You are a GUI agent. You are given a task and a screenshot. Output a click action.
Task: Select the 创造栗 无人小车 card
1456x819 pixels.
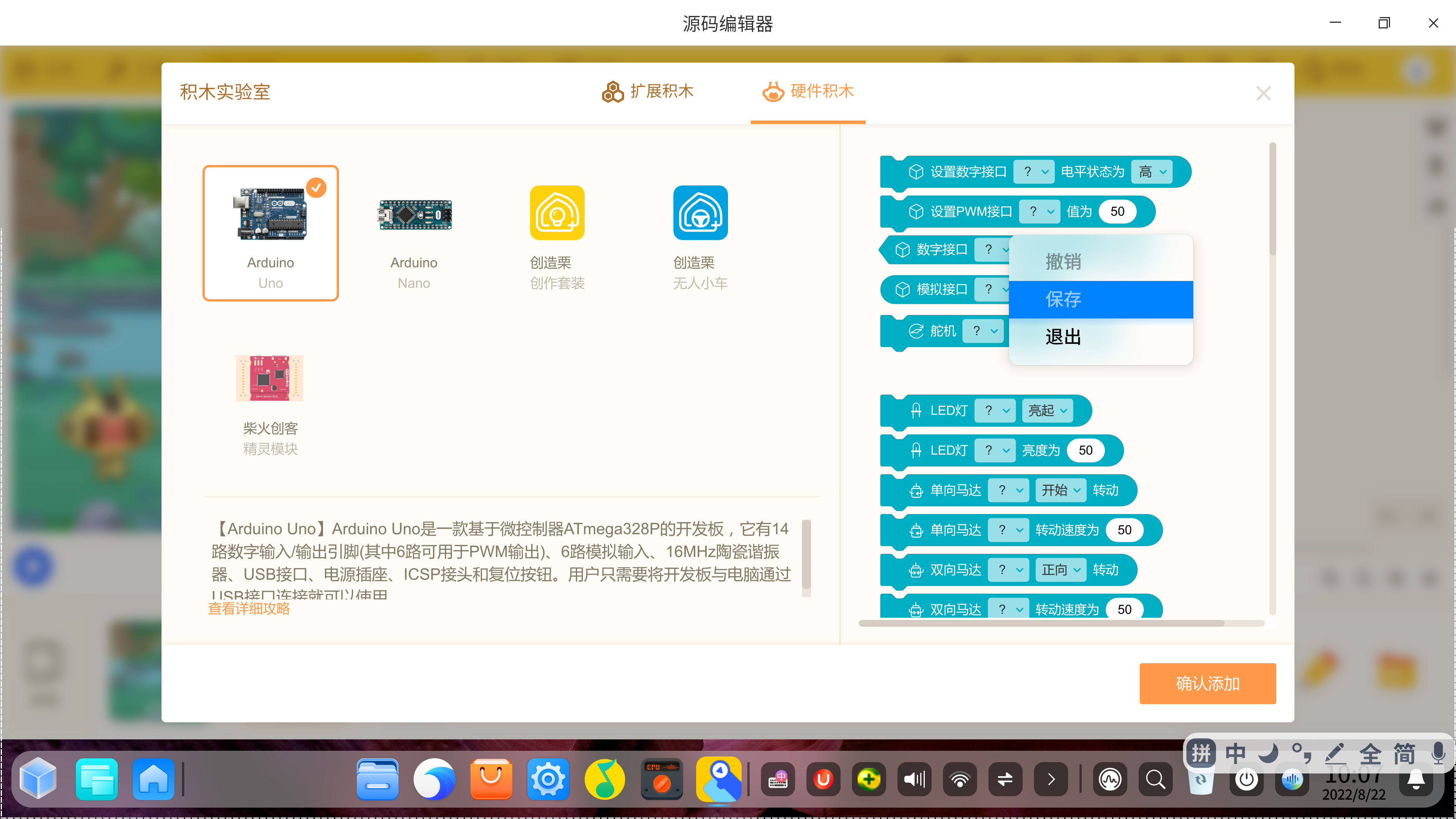coord(700,233)
